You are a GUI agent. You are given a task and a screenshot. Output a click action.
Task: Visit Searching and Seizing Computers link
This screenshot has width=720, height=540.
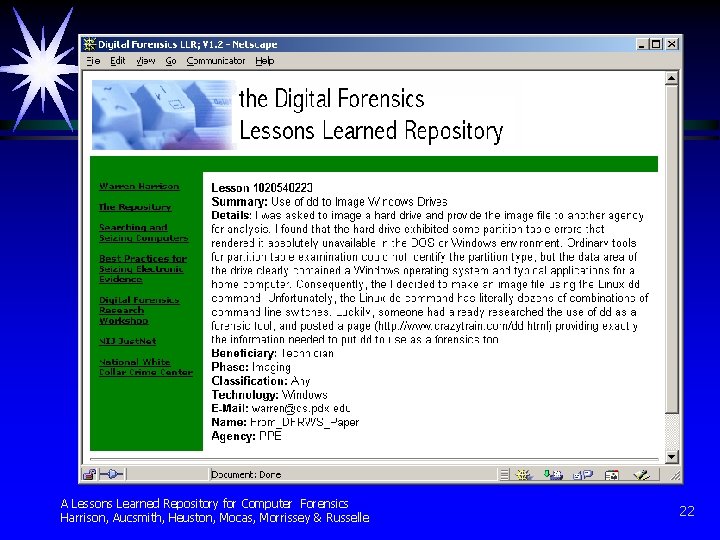tap(143, 232)
